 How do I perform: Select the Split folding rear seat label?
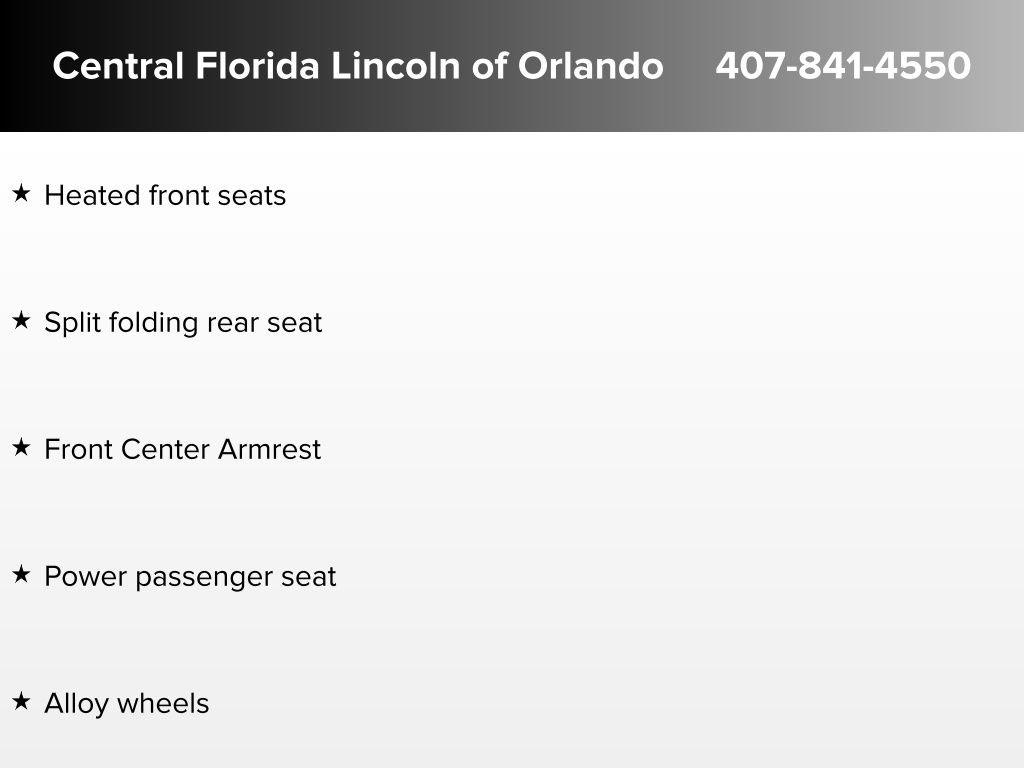click(x=184, y=323)
